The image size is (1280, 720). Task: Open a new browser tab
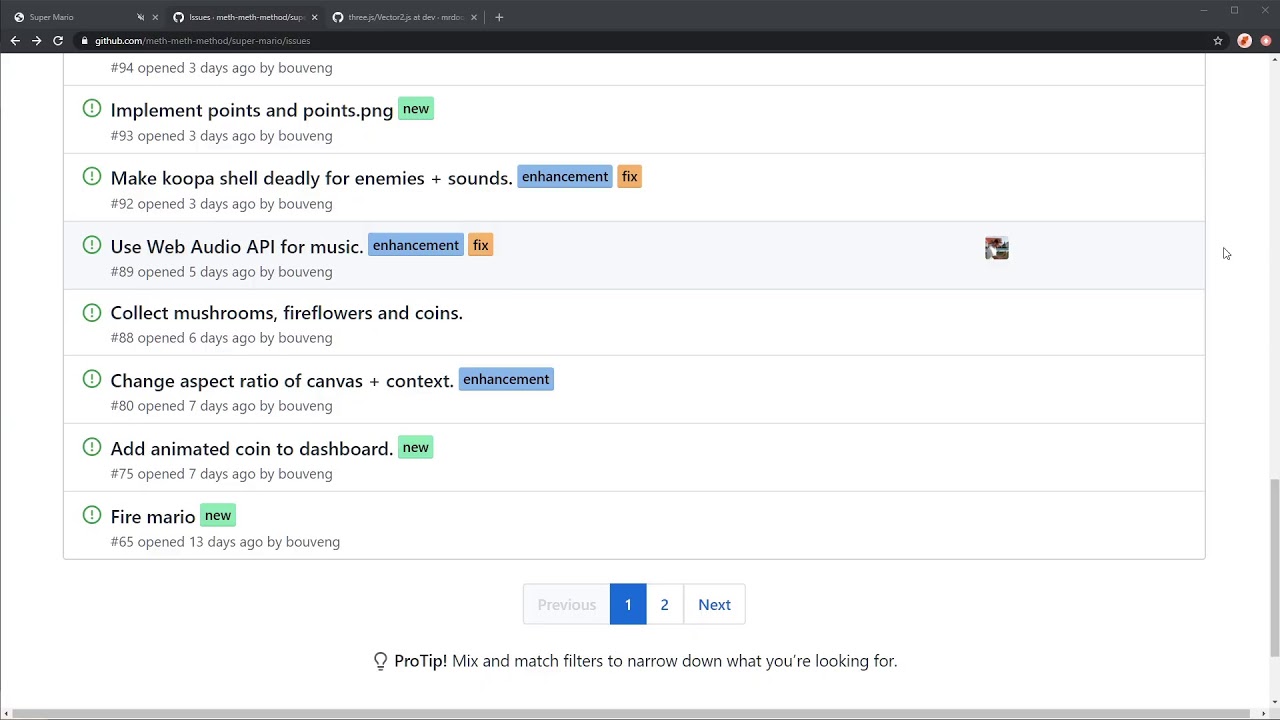[499, 17]
